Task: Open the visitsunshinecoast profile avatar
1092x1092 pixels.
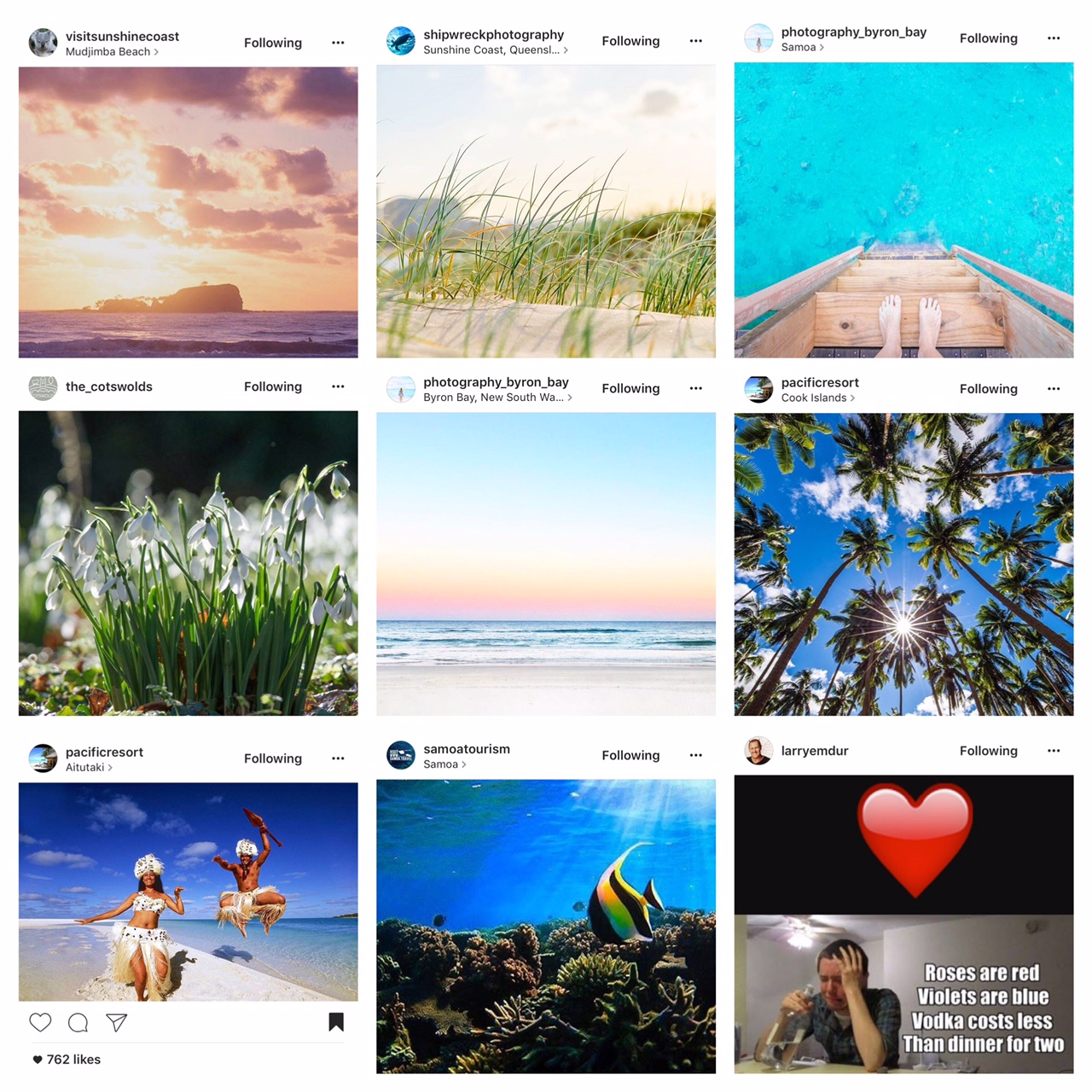Action: point(44,43)
